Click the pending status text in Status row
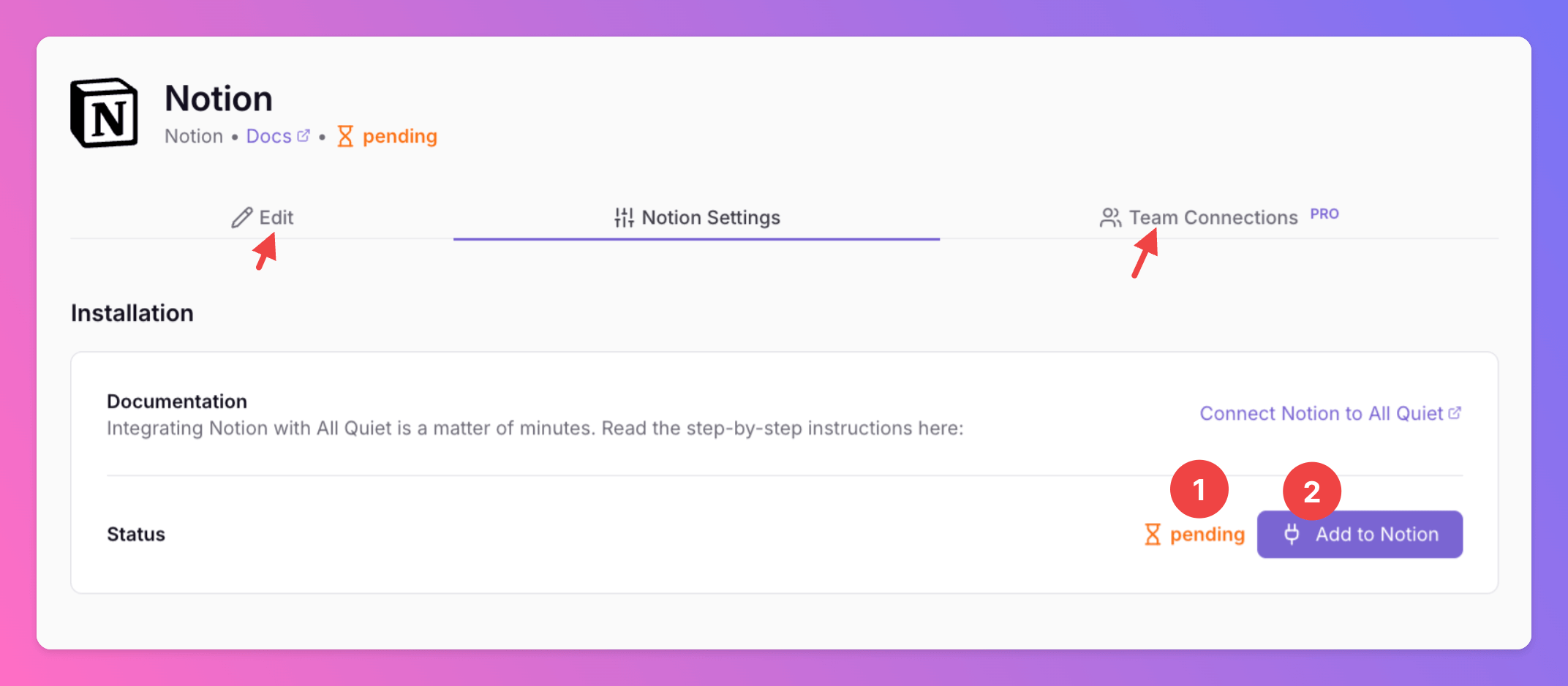 pos(1207,535)
